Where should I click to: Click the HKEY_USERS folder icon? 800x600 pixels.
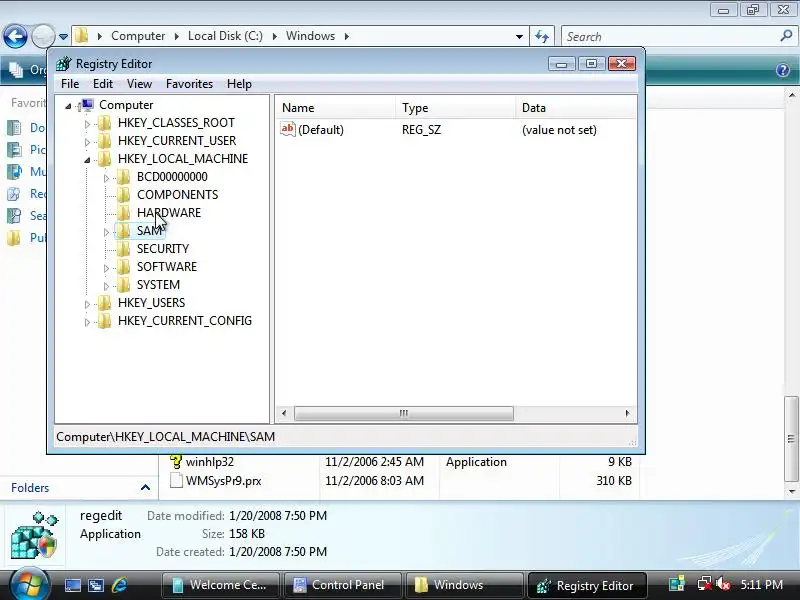coord(104,303)
